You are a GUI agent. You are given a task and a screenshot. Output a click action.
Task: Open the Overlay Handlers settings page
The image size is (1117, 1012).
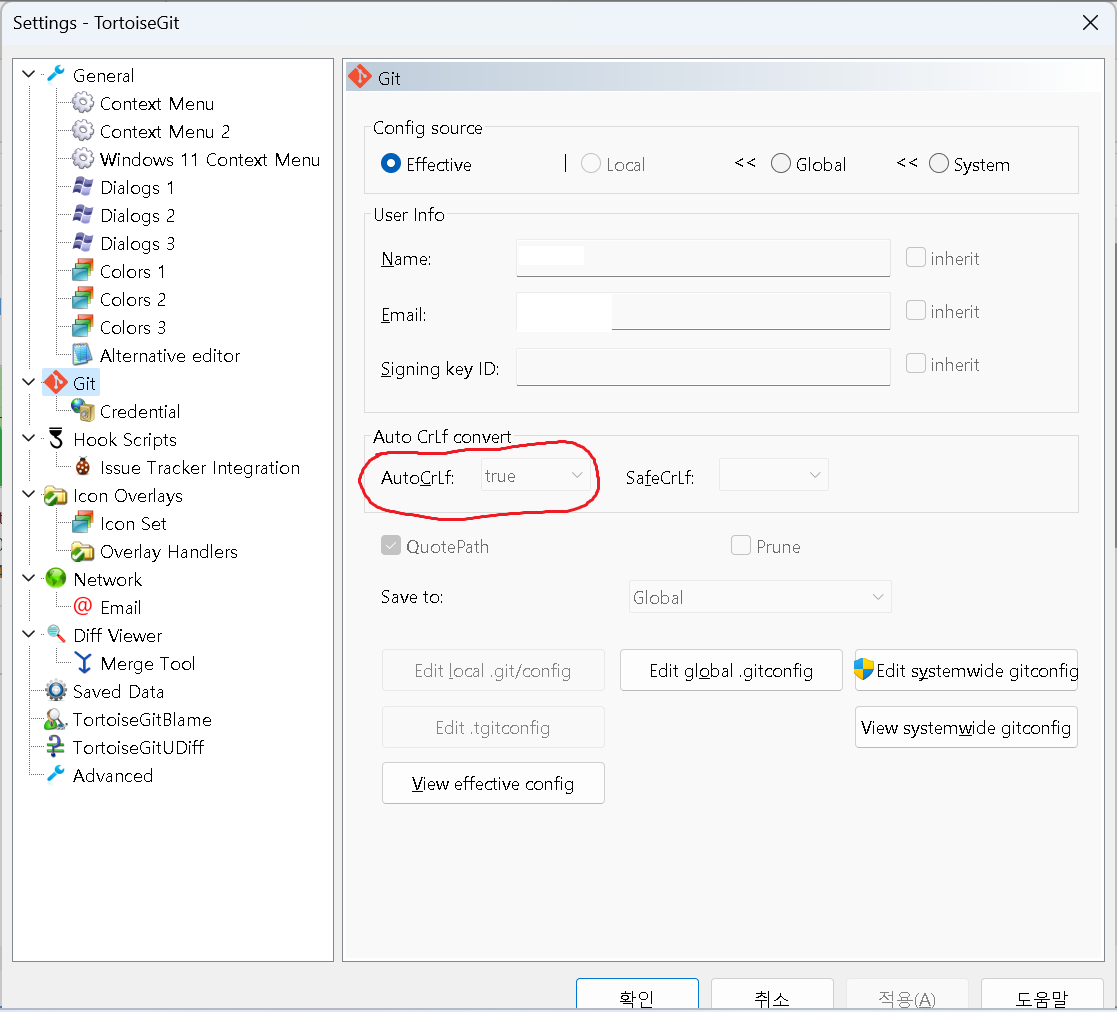click(168, 552)
